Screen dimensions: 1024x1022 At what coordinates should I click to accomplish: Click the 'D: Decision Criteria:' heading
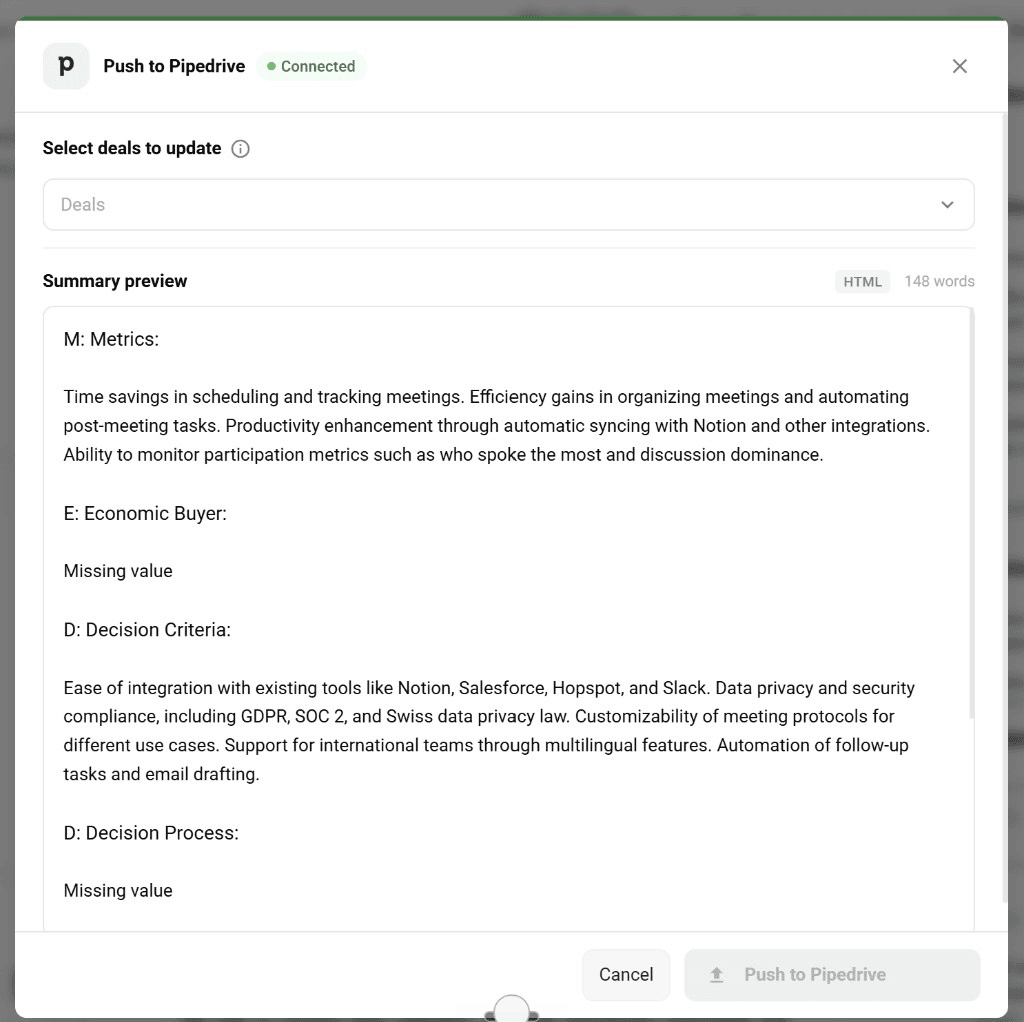pos(147,630)
